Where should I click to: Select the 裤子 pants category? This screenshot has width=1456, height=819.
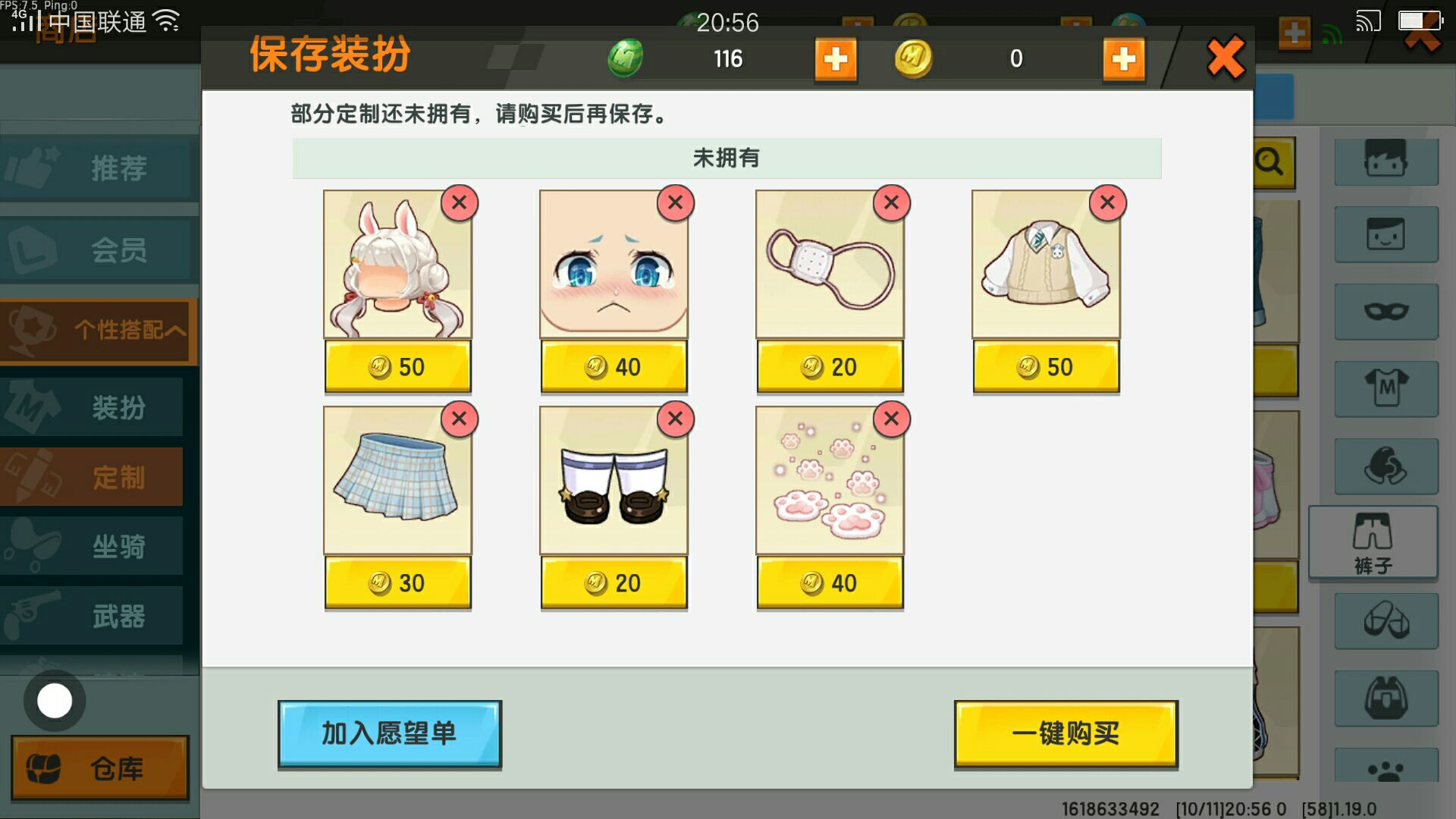(x=1373, y=542)
